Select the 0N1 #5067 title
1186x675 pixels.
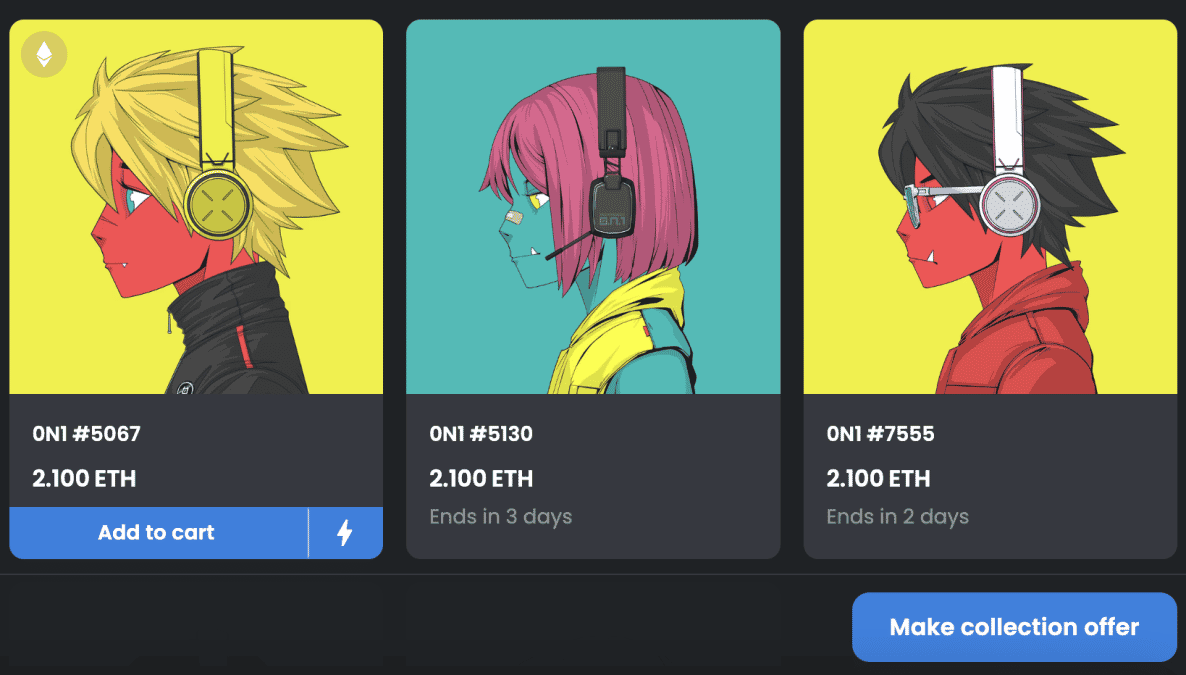pyautogui.click(x=86, y=434)
